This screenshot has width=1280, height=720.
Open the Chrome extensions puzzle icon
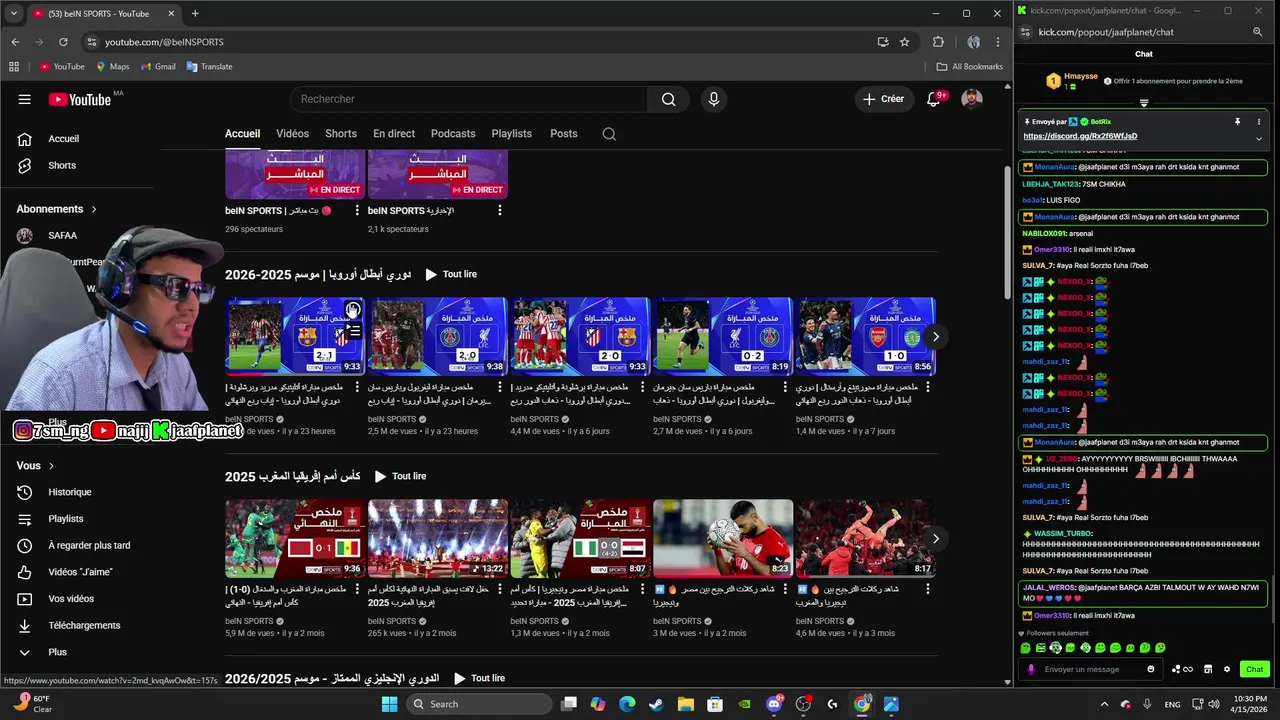938,42
